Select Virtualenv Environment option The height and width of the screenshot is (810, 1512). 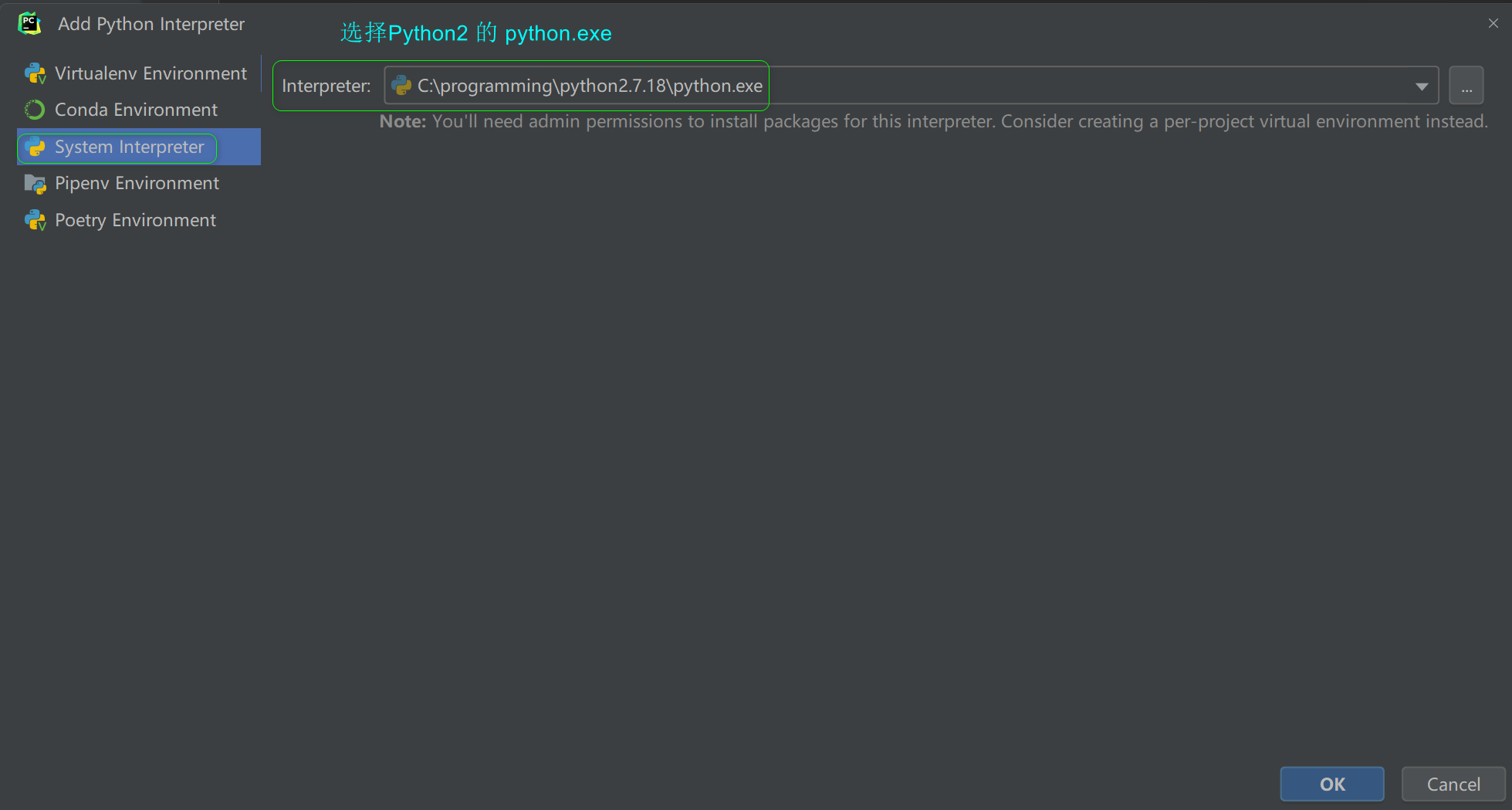(139, 73)
